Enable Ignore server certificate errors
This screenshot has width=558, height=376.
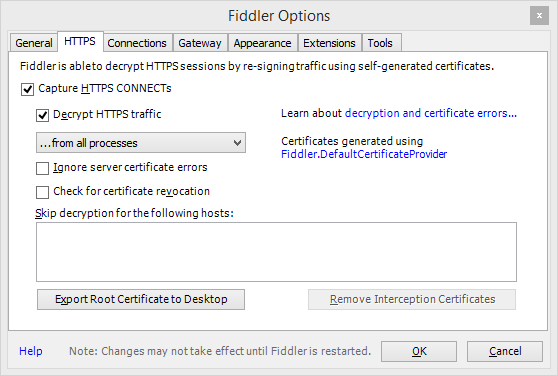42,168
